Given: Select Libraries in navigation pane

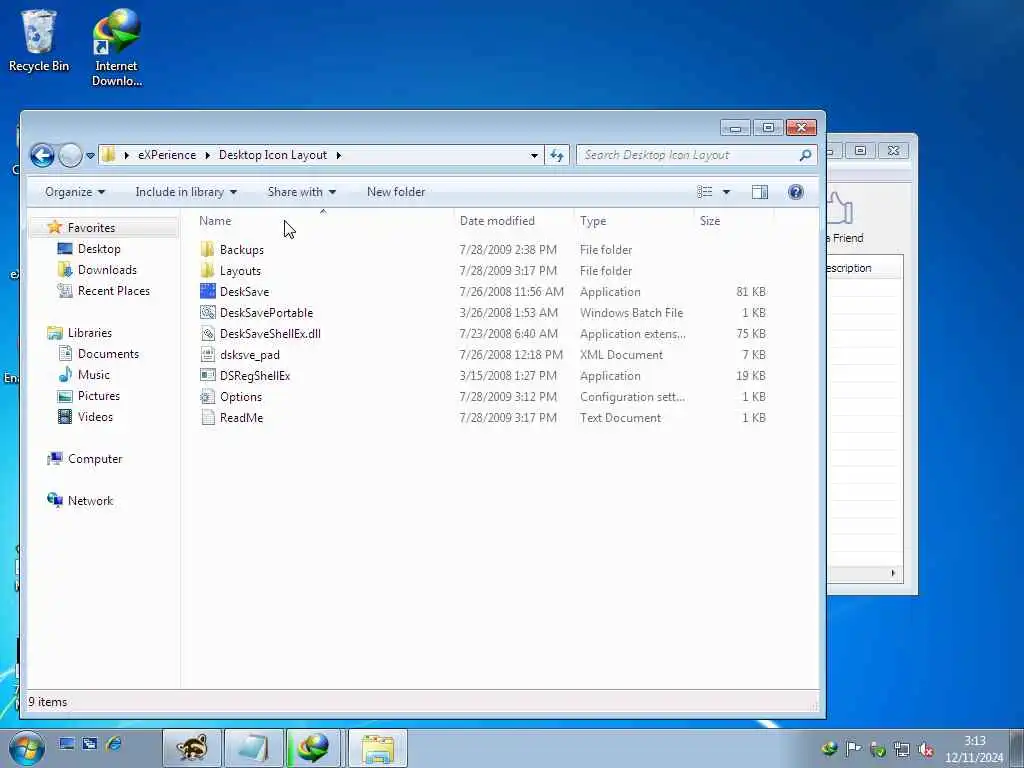Looking at the screenshot, I should pyautogui.click(x=89, y=332).
